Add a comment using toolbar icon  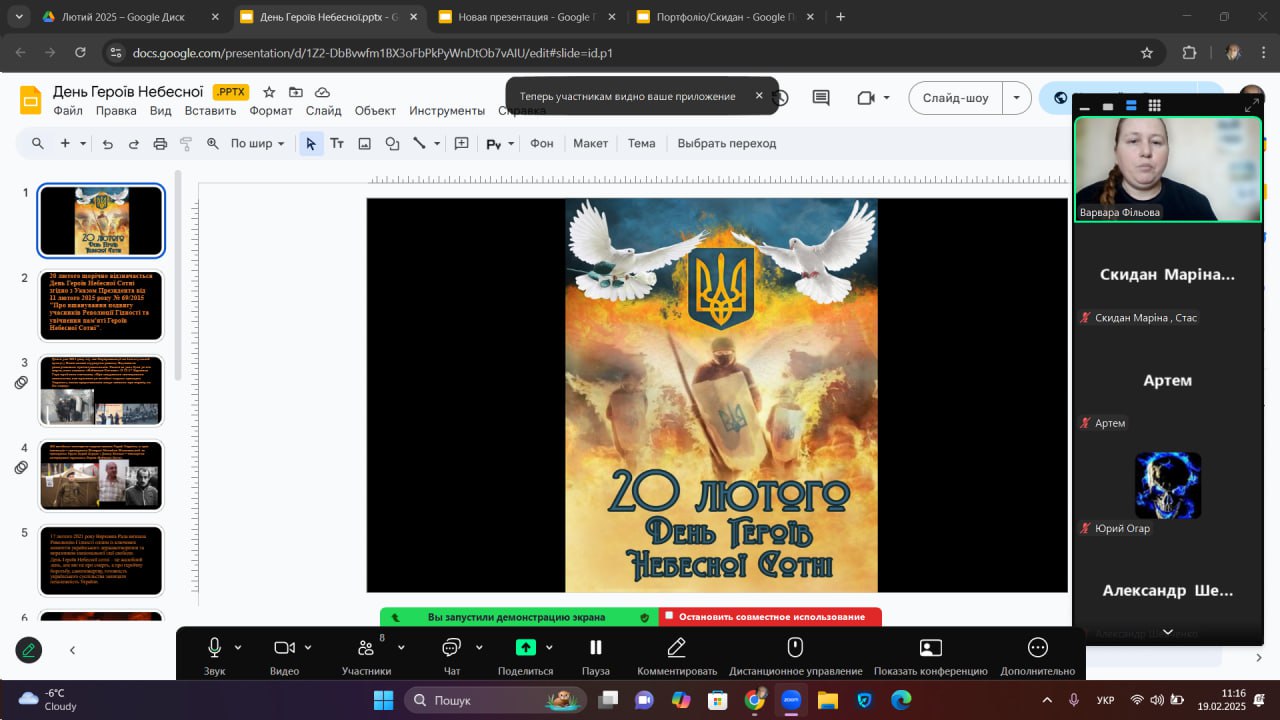(x=462, y=144)
